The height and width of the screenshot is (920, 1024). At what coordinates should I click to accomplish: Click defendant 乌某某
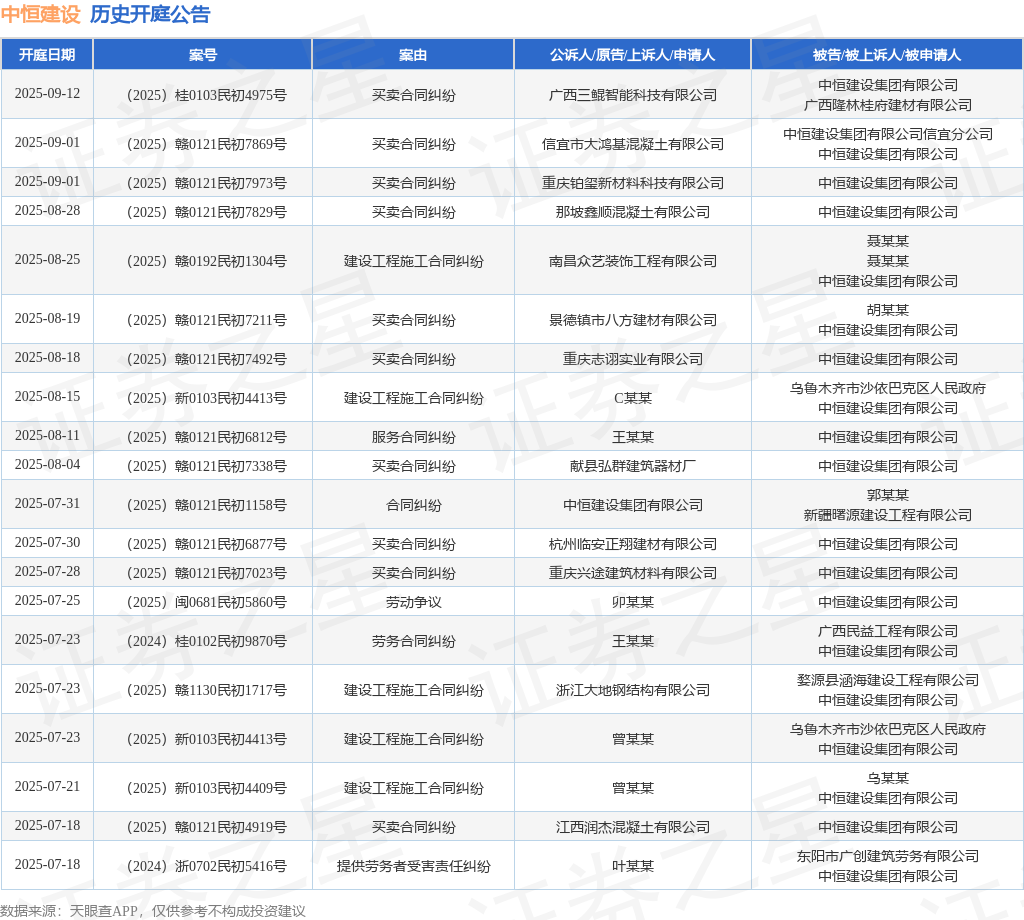[x=888, y=778]
